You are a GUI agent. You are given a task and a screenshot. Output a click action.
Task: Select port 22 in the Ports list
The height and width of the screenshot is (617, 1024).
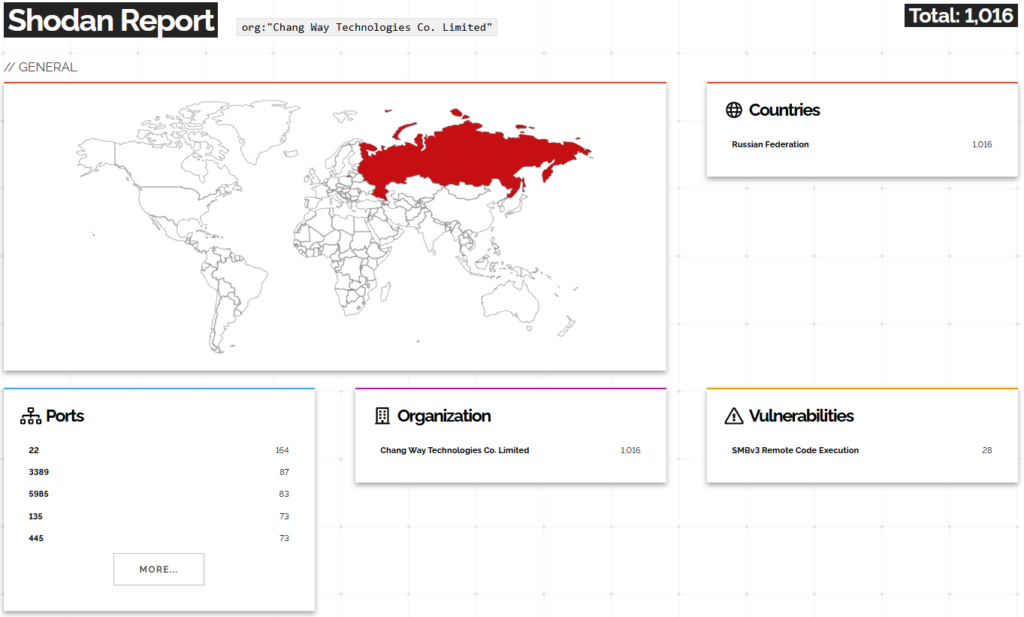34,450
